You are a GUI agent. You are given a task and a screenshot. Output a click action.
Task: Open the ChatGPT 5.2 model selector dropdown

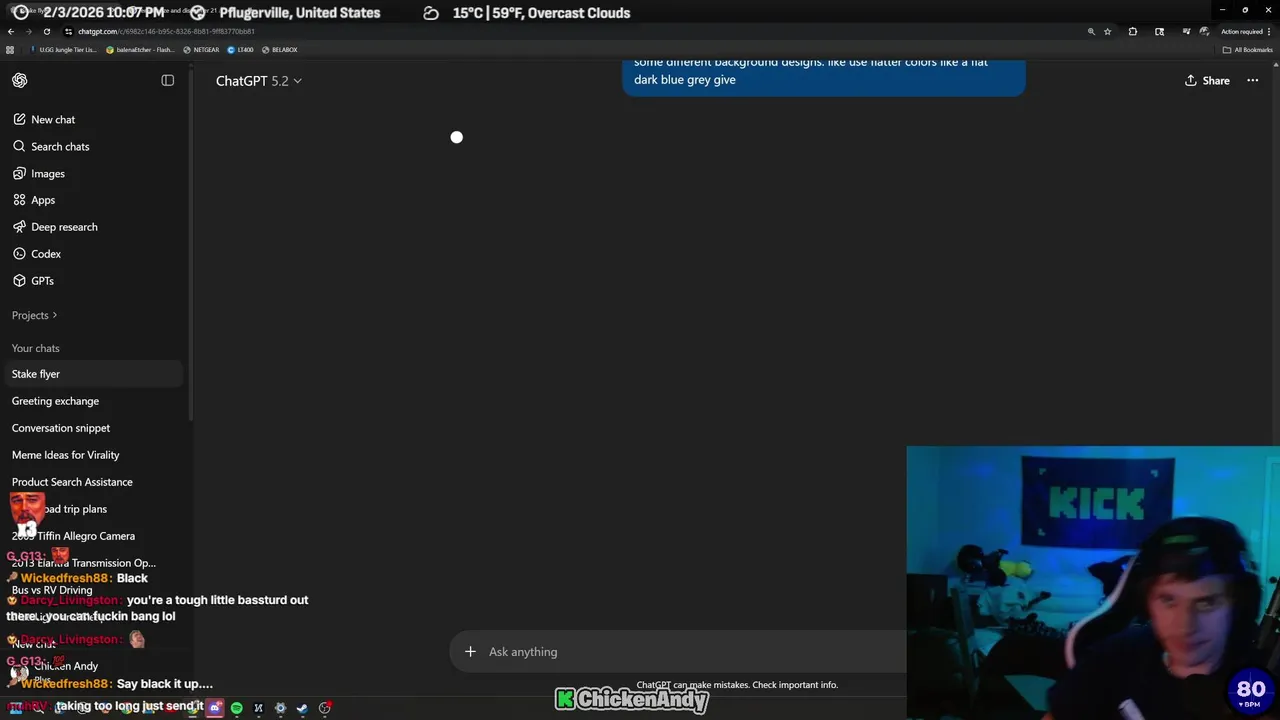coord(259,80)
